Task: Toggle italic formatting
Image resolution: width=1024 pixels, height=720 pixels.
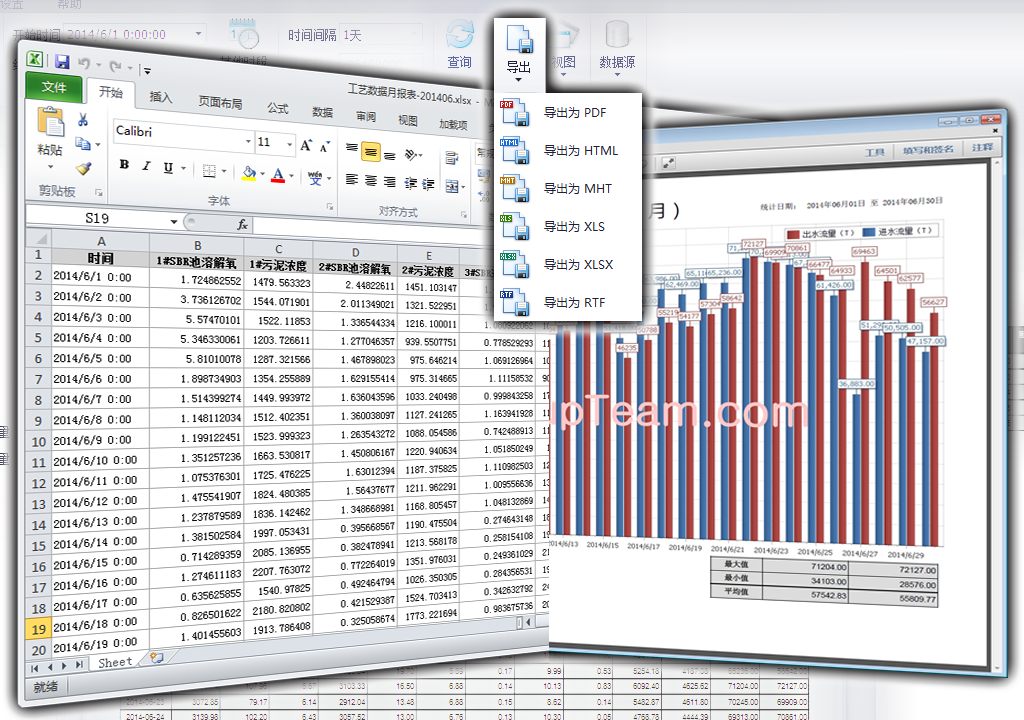Action: click(x=146, y=166)
